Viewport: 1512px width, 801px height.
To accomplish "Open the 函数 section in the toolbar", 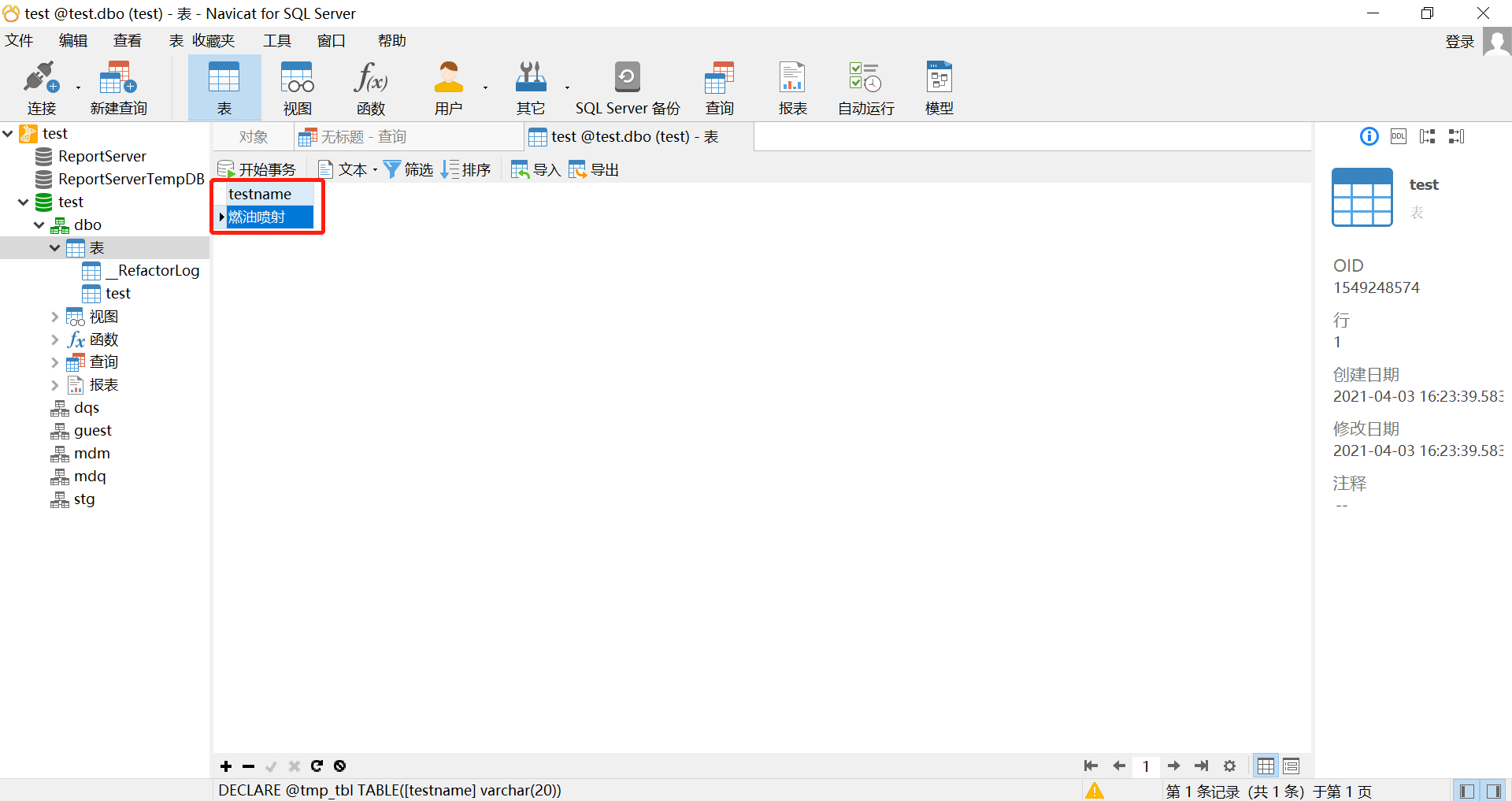I will click(x=369, y=87).
